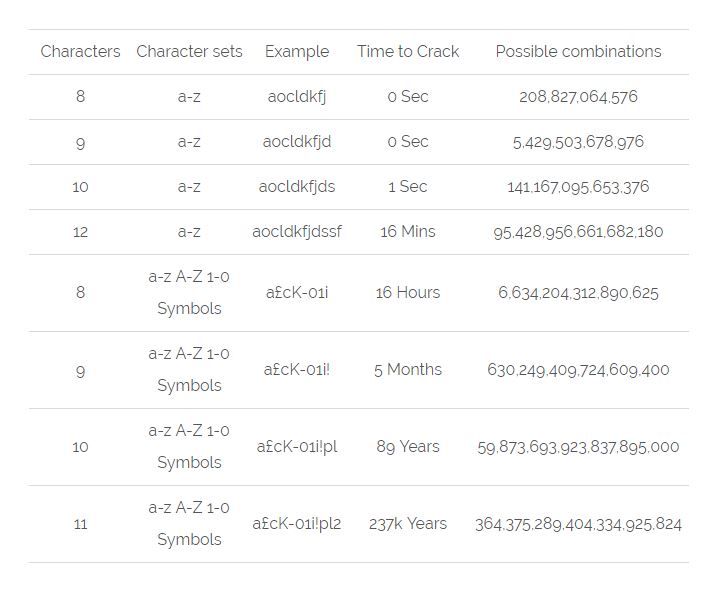Viewport: 722px width, 590px height.
Task: Select the example password a£cK-01i!pl2
Action: pyautogui.click(x=297, y=524)
